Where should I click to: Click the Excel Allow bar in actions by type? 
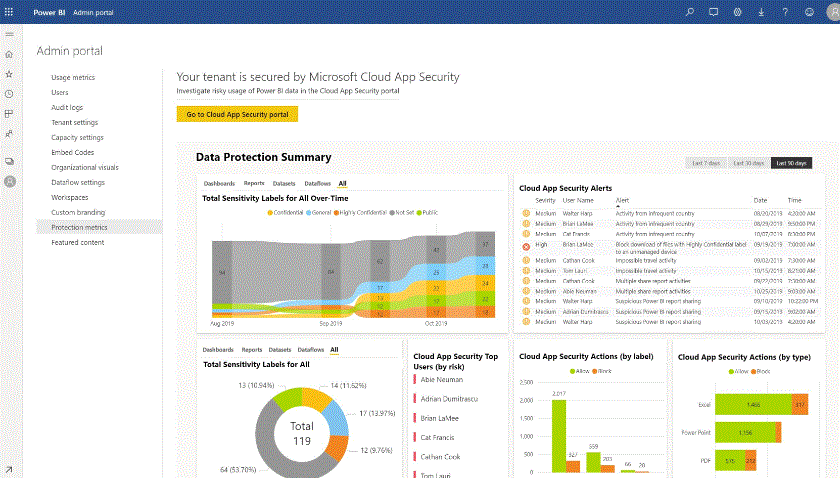(753, 405)
